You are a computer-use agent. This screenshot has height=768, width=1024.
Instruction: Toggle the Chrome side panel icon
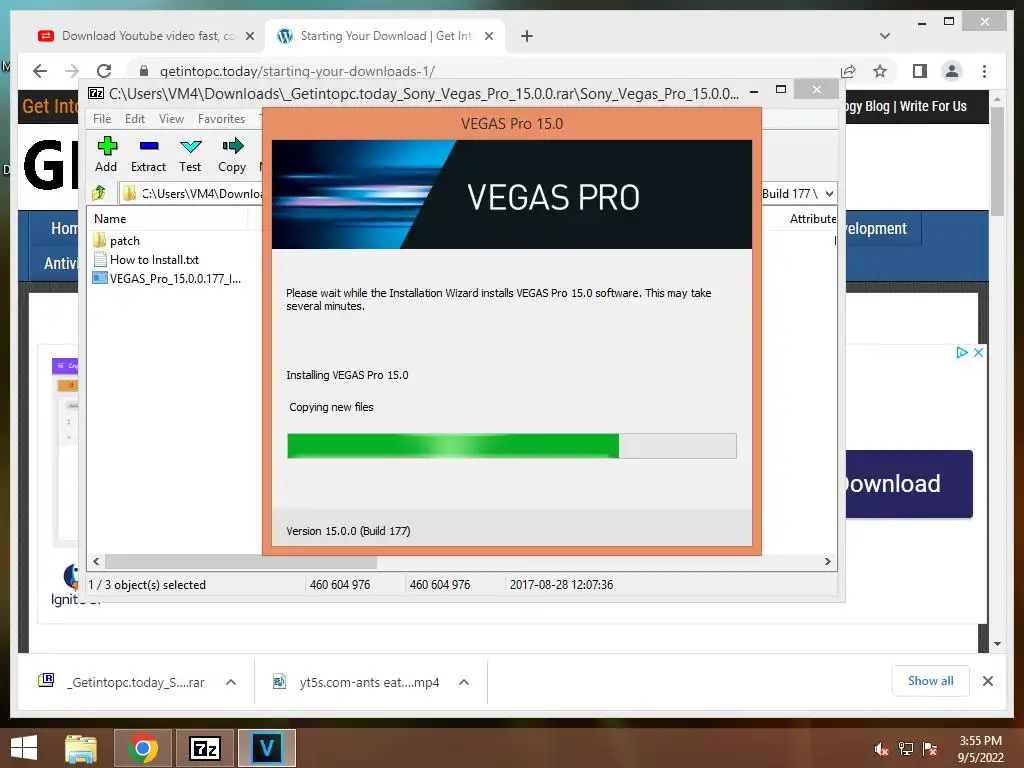coord(920,71)
